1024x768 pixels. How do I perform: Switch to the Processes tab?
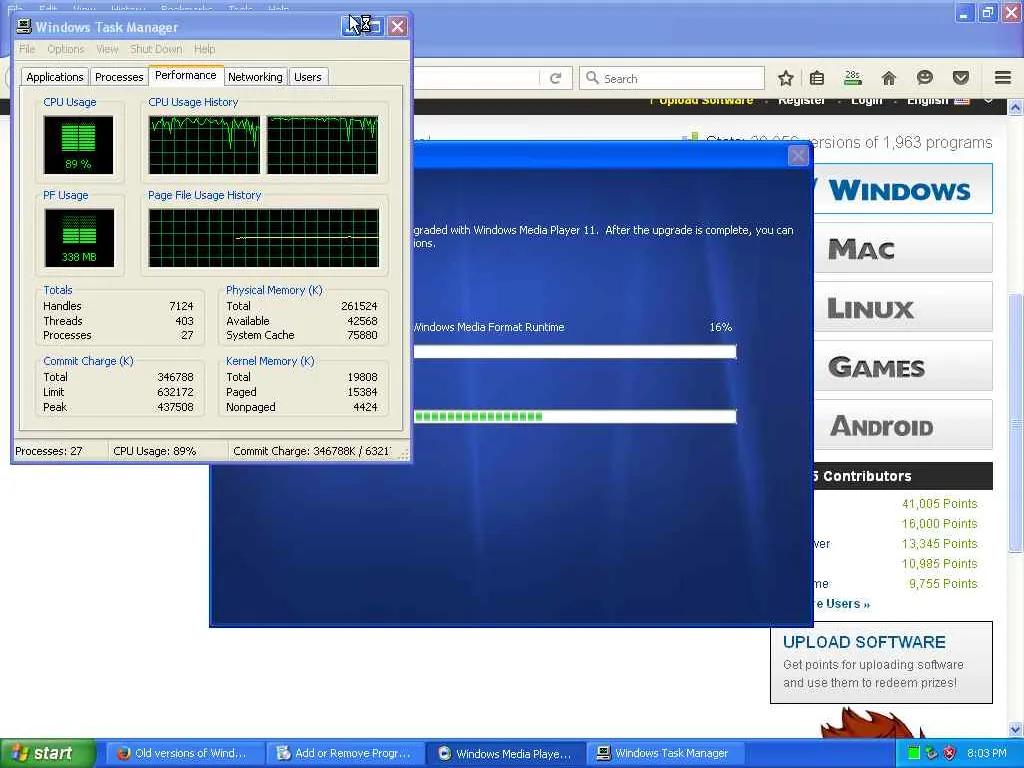(x=119, y=77)
